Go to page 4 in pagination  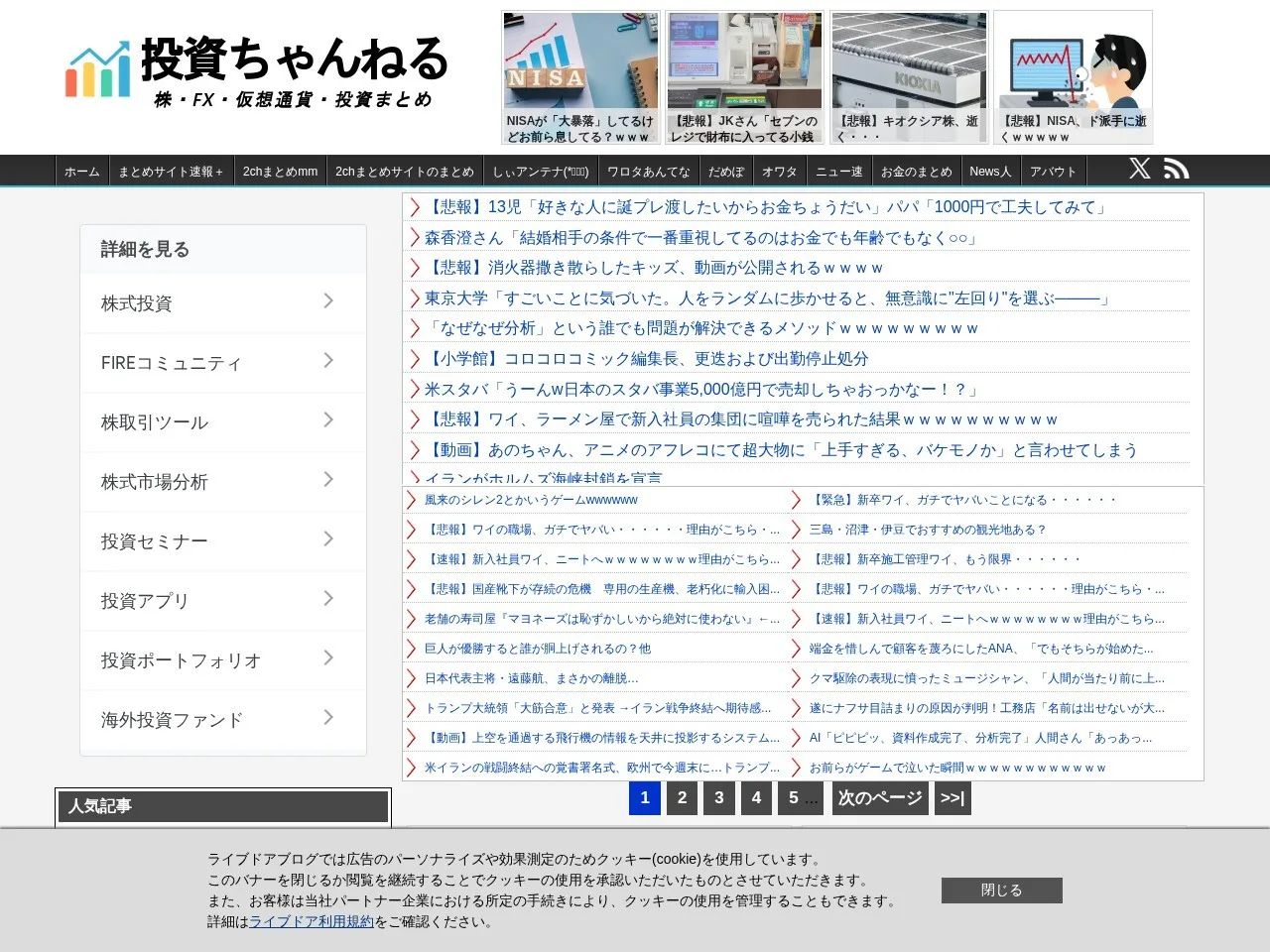756,798
